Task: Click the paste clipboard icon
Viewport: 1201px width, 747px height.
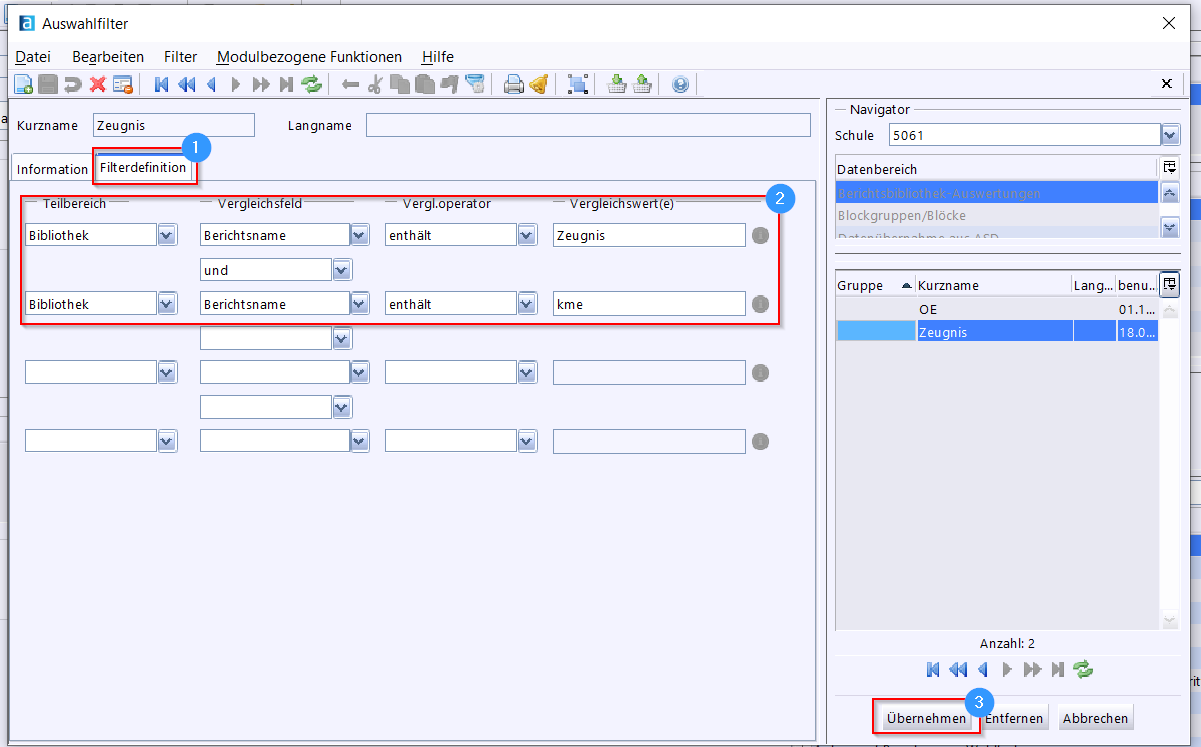Action: [425, 85]
